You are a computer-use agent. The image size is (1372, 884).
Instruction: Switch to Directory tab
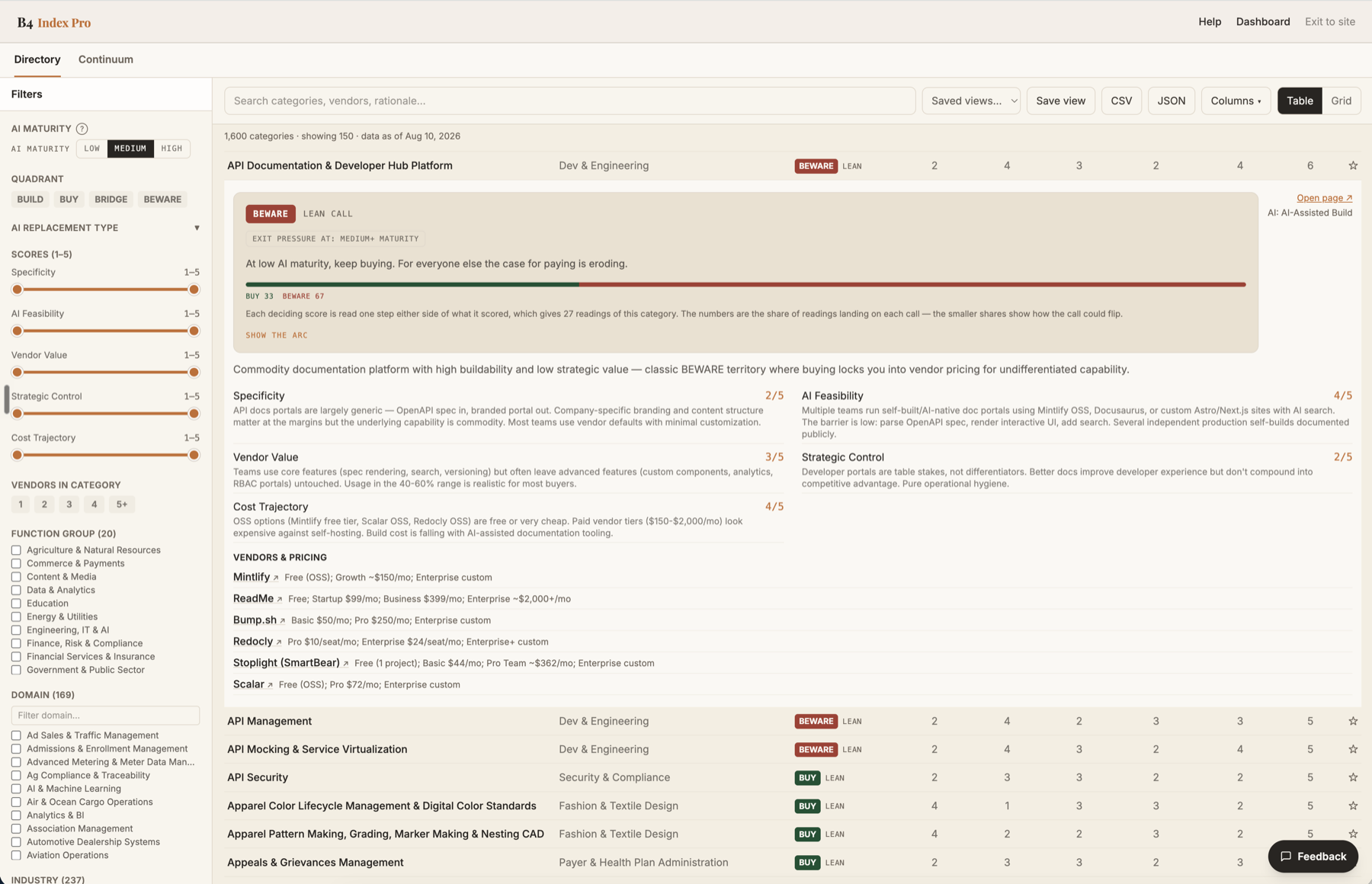coord(37,59)
